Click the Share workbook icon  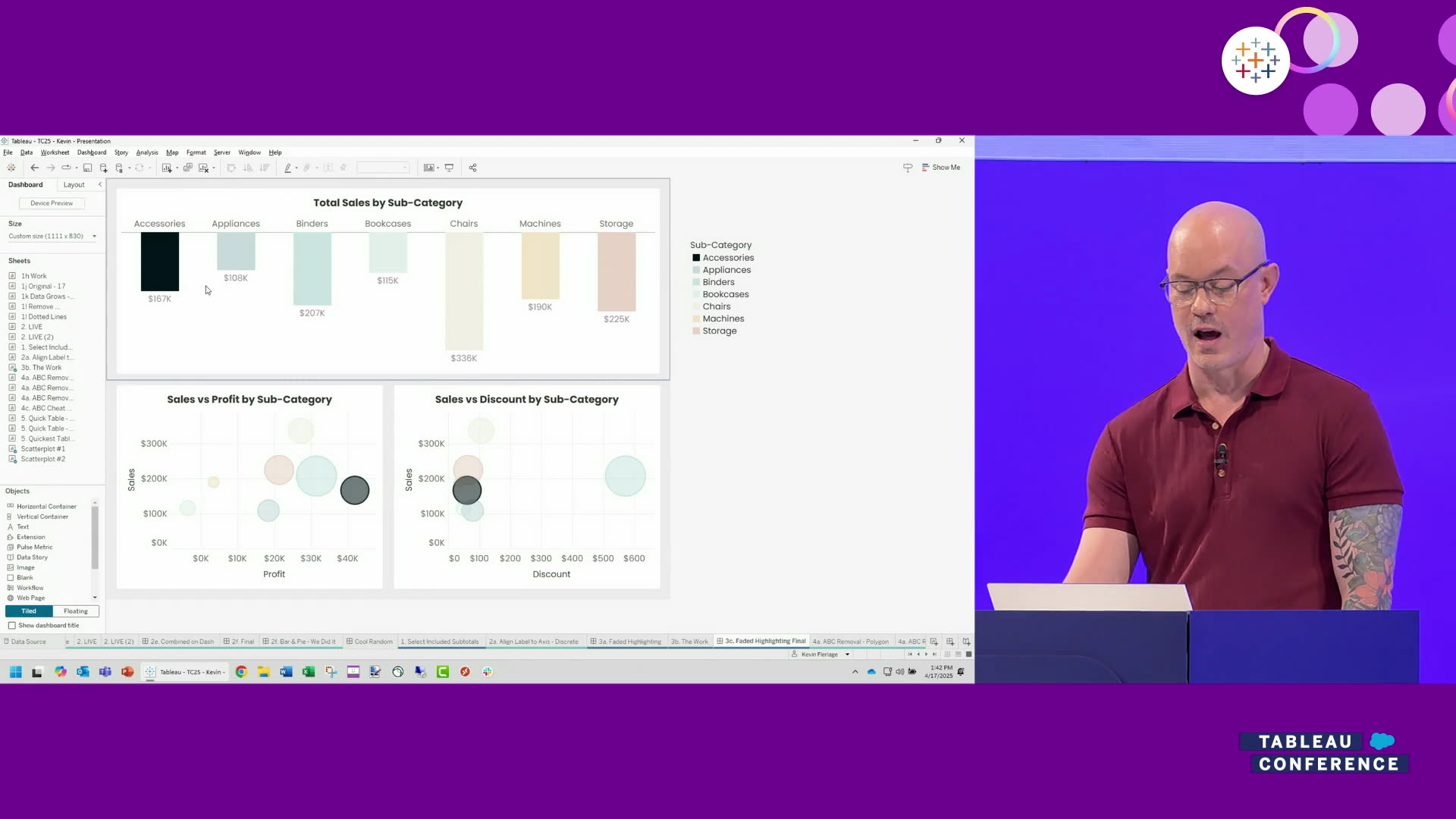tap(472, 168)
